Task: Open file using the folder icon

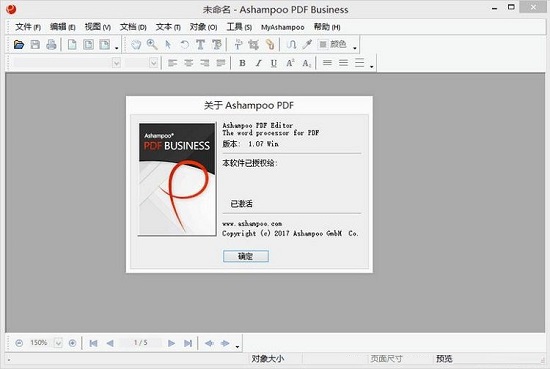Action: click(x=19, y=45)
